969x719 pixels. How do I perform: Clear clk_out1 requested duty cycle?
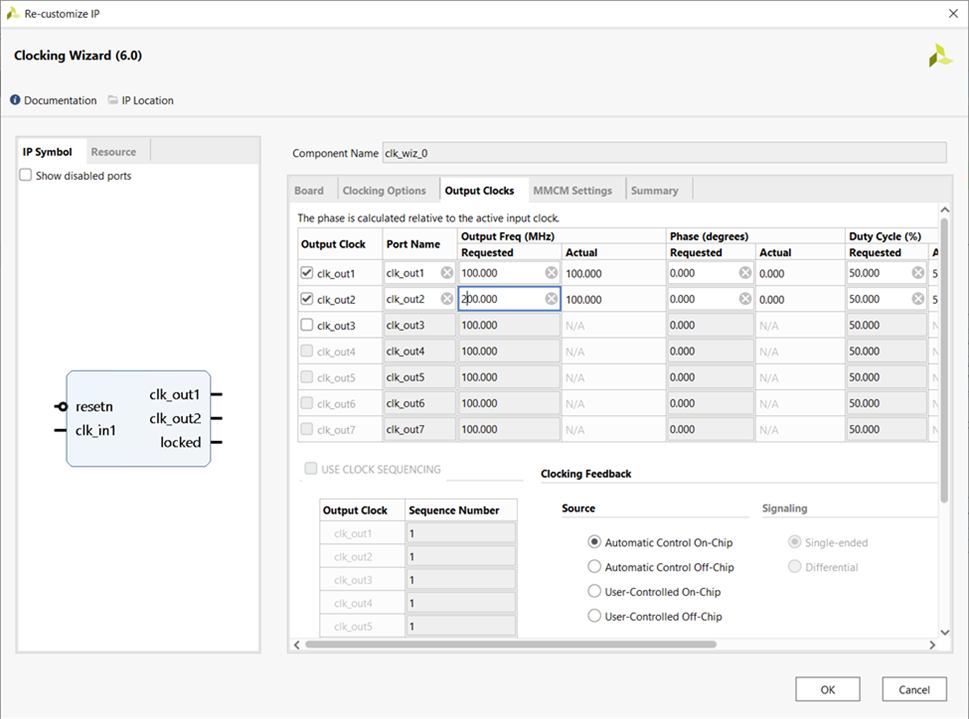(x=917, y=273)
